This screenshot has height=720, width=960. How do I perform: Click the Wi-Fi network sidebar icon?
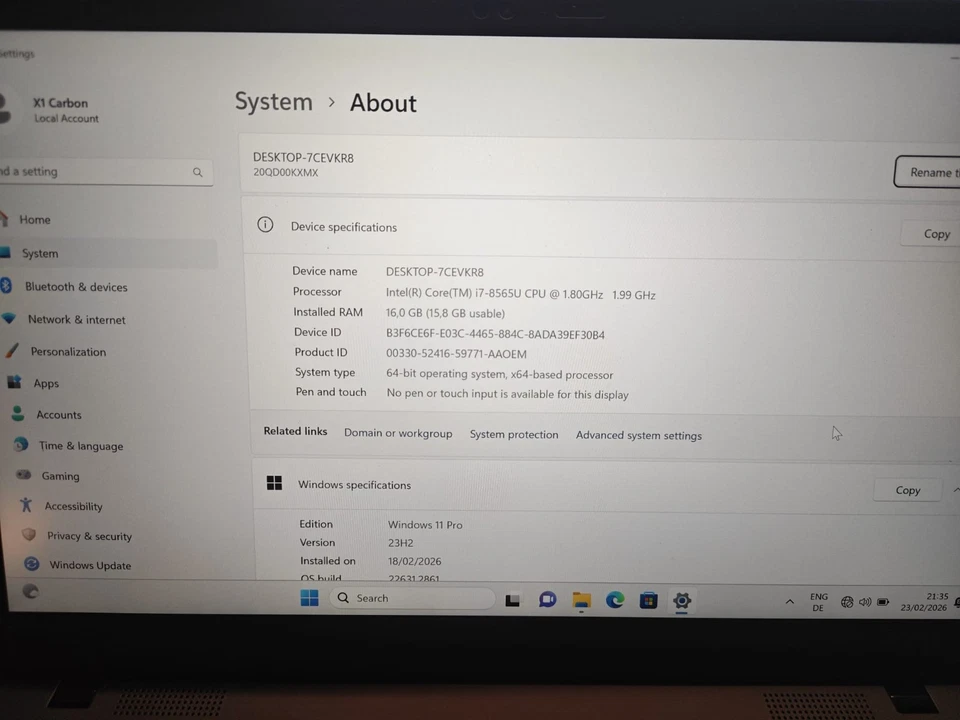tap(9, 318)
